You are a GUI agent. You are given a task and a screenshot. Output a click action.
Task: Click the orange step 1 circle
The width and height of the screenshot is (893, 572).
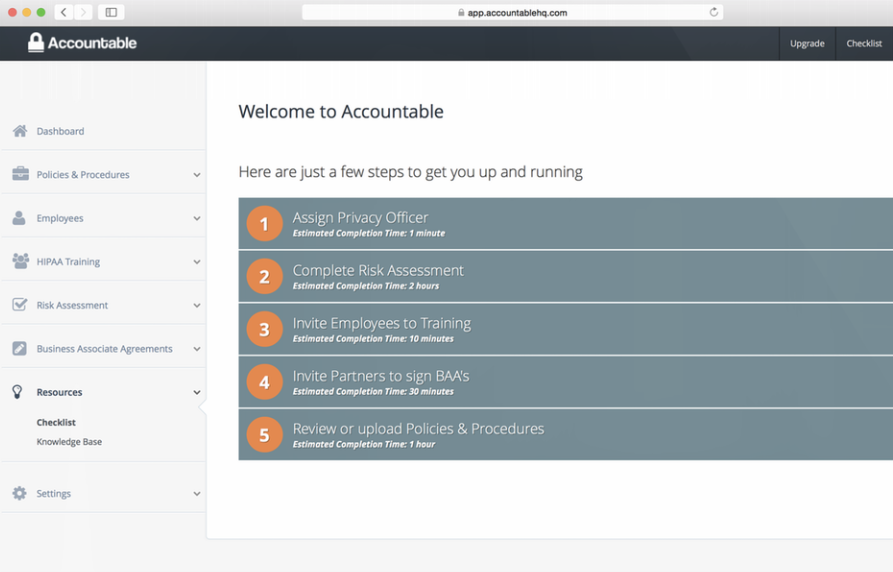tap(264, 223)
